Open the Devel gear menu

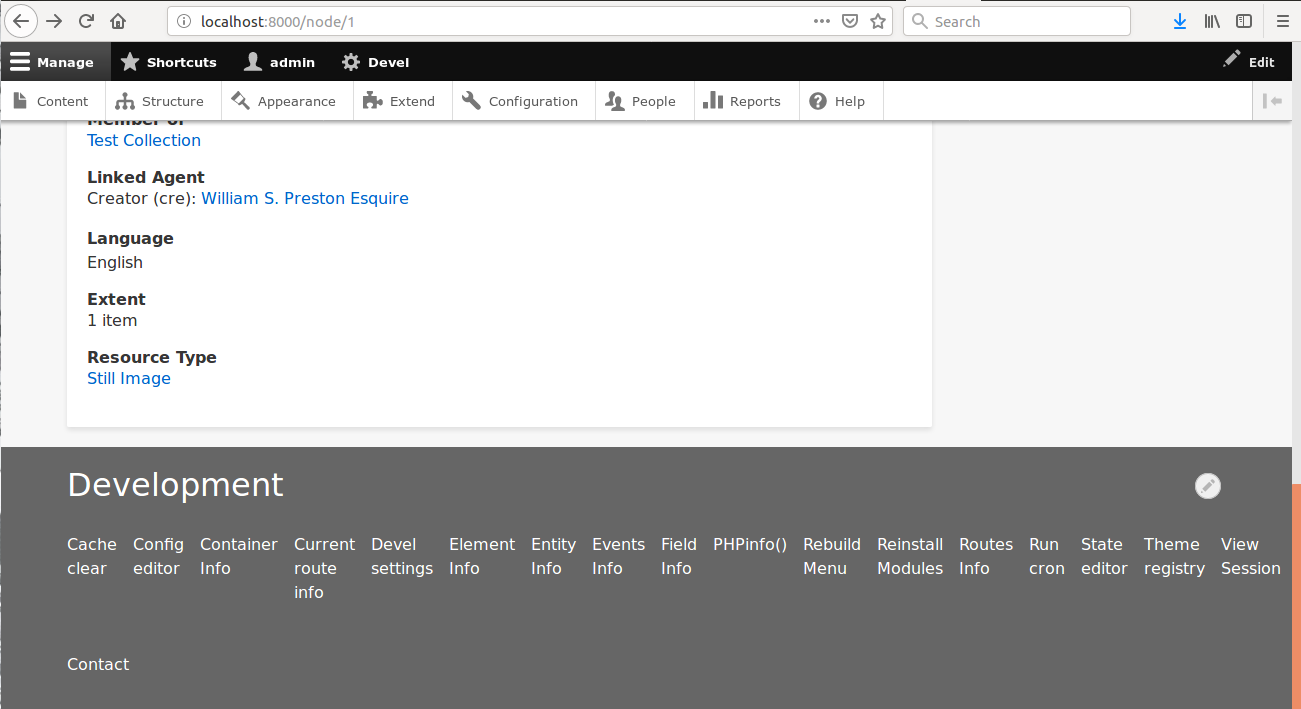[350, 61]
